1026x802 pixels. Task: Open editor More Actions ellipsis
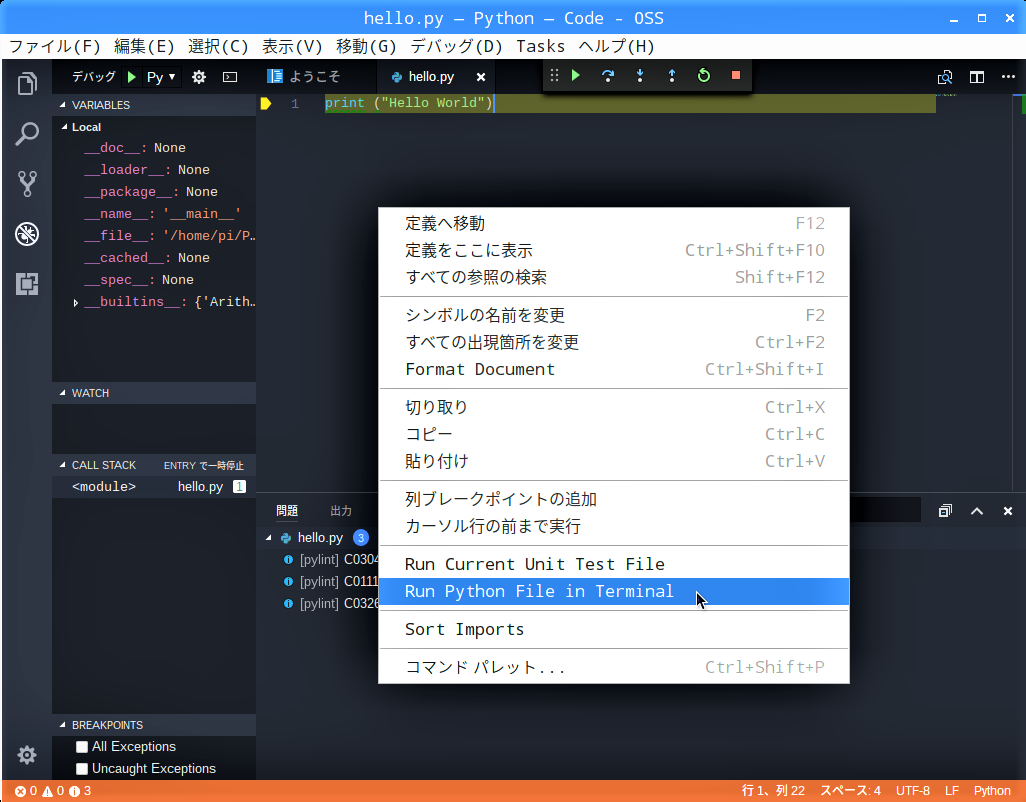pyautogui.click(x=1008, y=77)
